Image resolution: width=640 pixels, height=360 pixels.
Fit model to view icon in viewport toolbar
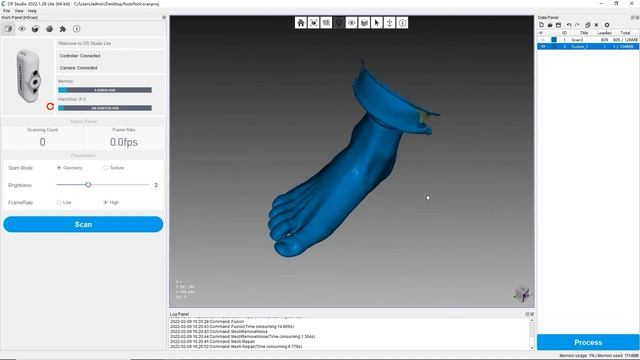(313, 23)
